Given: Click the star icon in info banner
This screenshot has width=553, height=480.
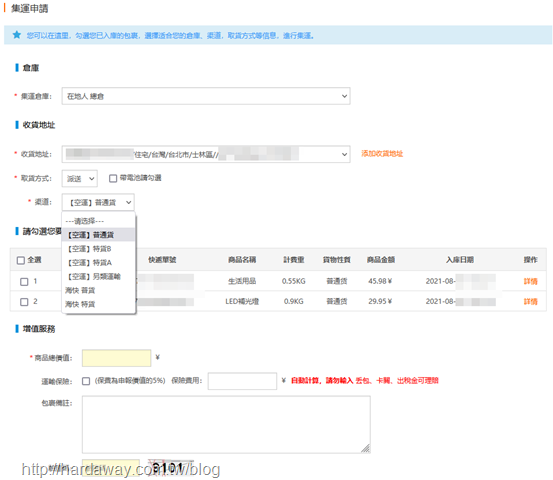Looking at the screenshot, I should pyautogui.click(x=17, y=35).
